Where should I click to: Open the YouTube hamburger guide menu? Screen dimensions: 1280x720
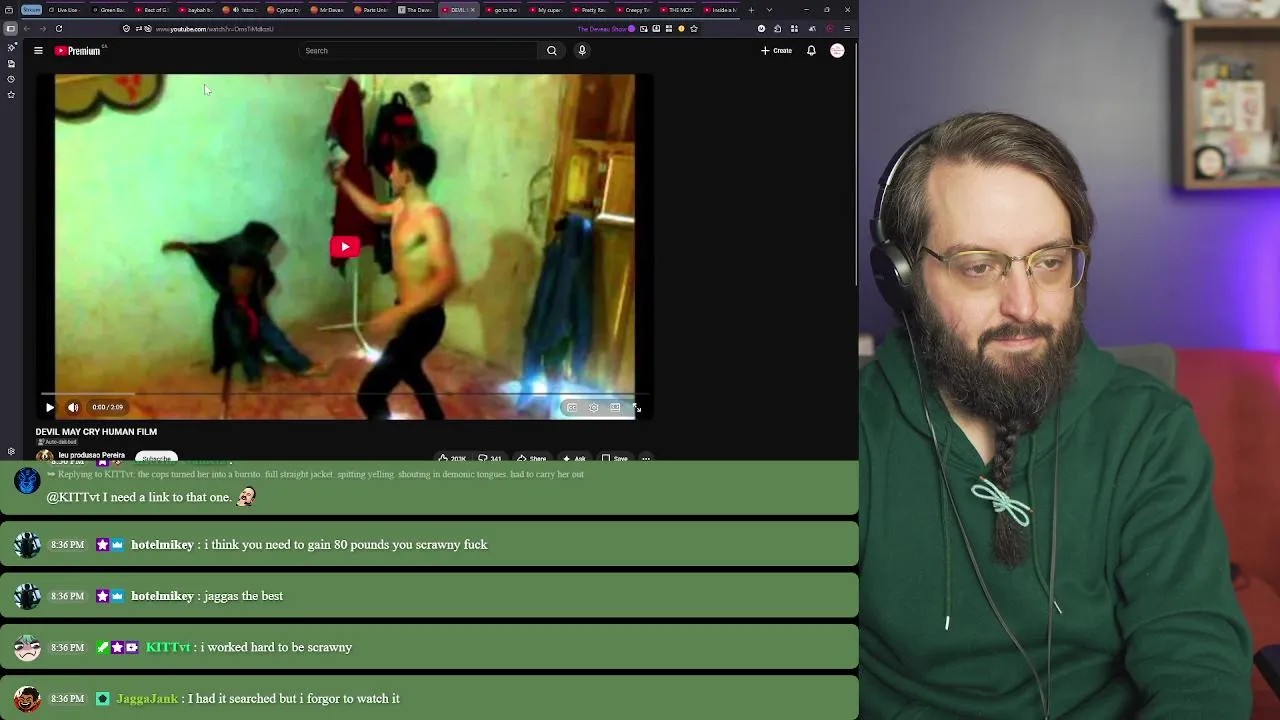coord(38,50)
